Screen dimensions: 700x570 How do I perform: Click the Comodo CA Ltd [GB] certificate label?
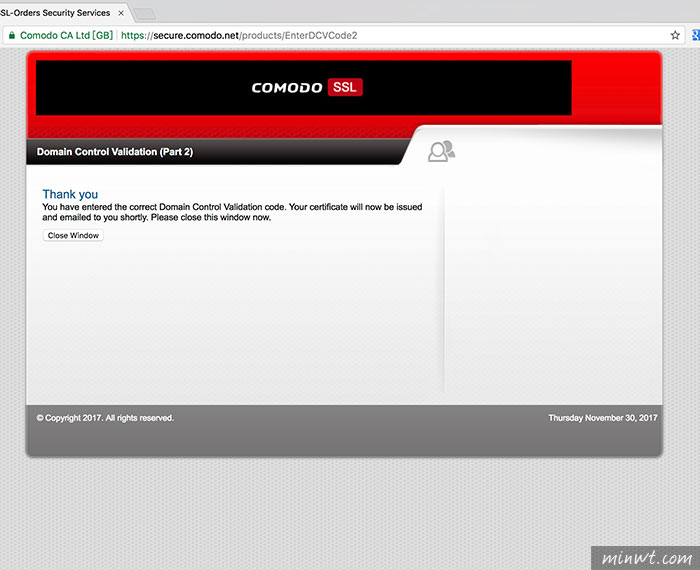pyautogui.click(x=67, y=35)
